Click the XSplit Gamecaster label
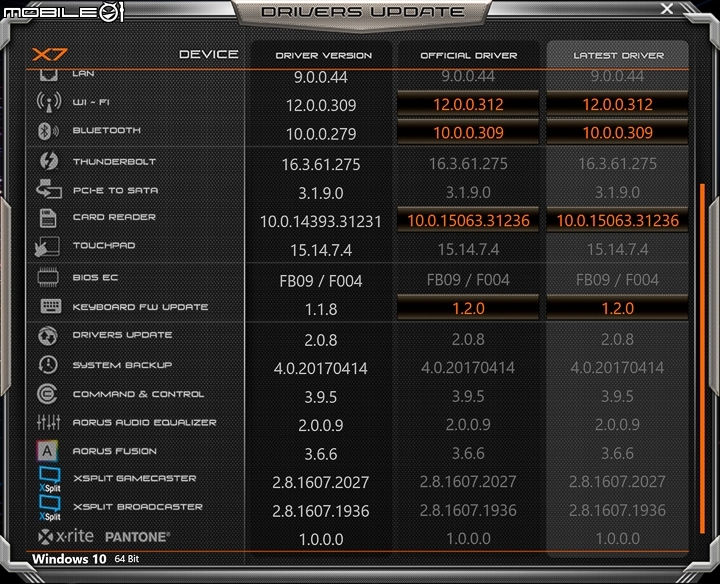This screenshot has height=584, width=720. [x=135, y=478]
